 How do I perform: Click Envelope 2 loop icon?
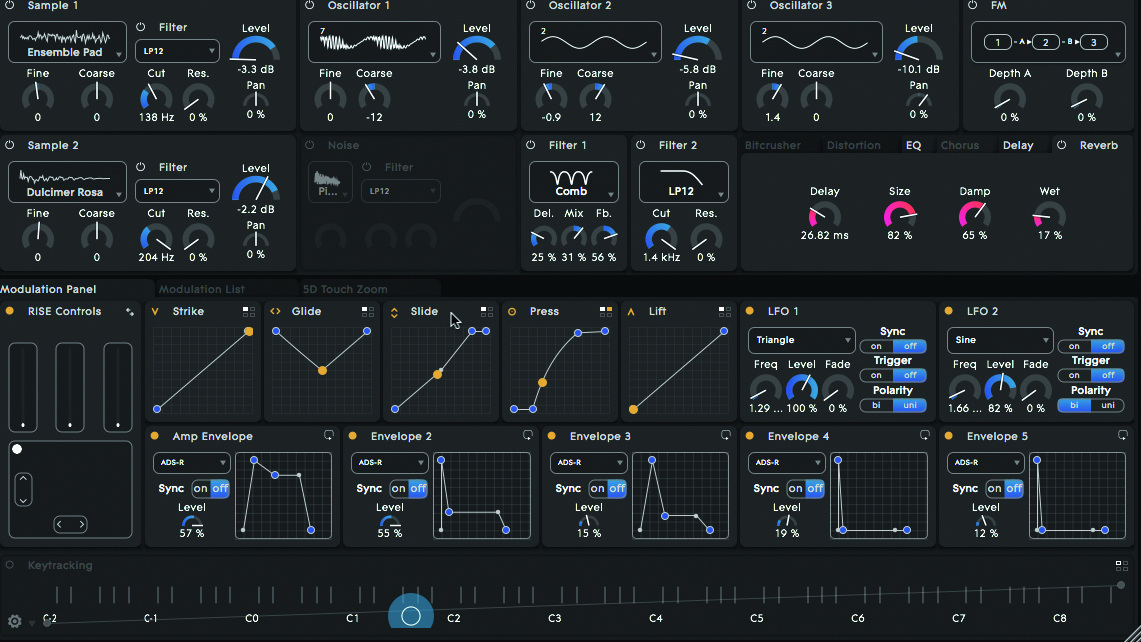pos(528,435)
